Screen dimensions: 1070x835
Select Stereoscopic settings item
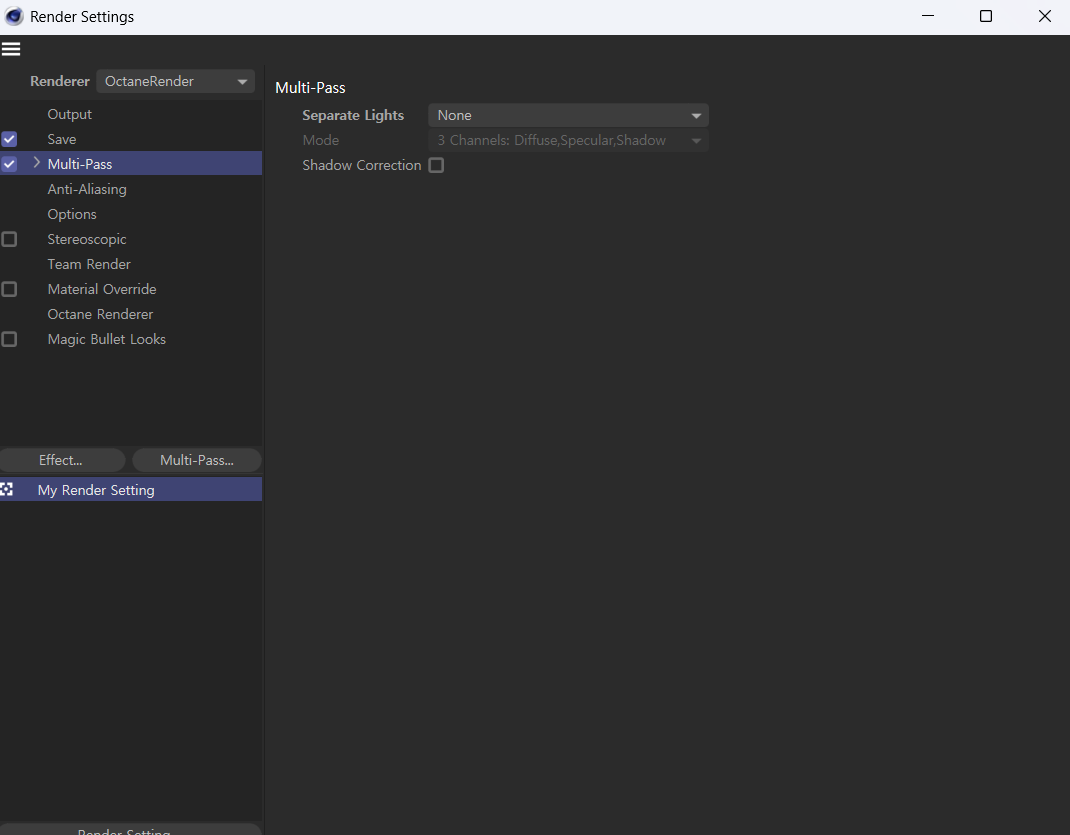click(87, 239)
